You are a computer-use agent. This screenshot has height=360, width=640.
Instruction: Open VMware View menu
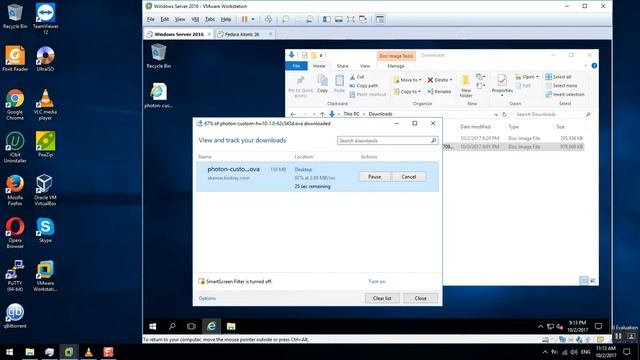click(x=180, y=19)
